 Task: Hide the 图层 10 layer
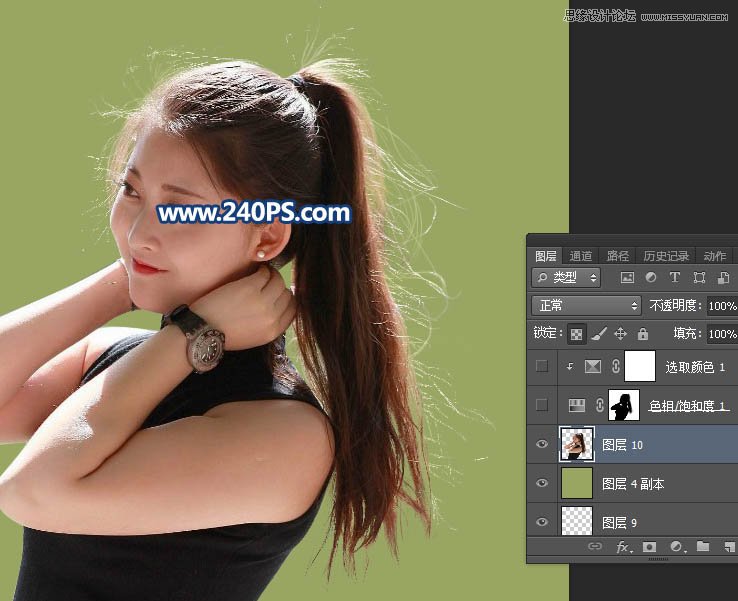542,444
